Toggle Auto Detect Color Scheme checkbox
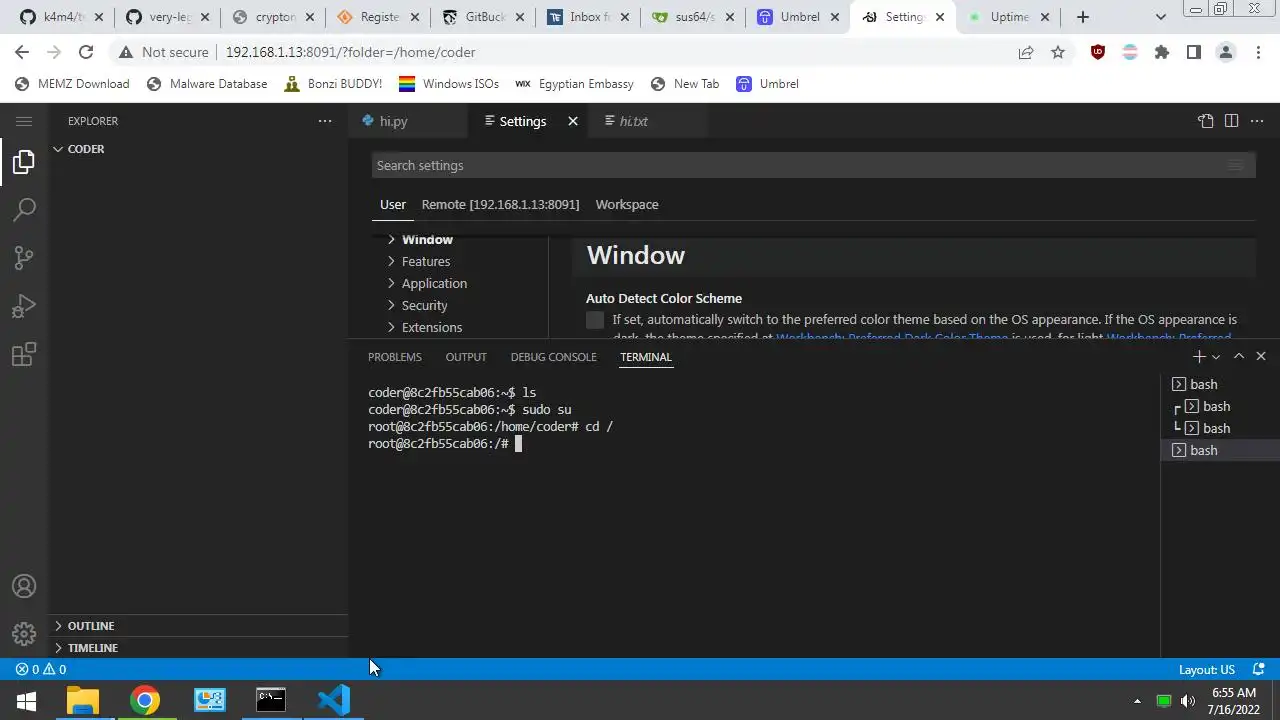The image size is (1280, 720). coord(595,320)
